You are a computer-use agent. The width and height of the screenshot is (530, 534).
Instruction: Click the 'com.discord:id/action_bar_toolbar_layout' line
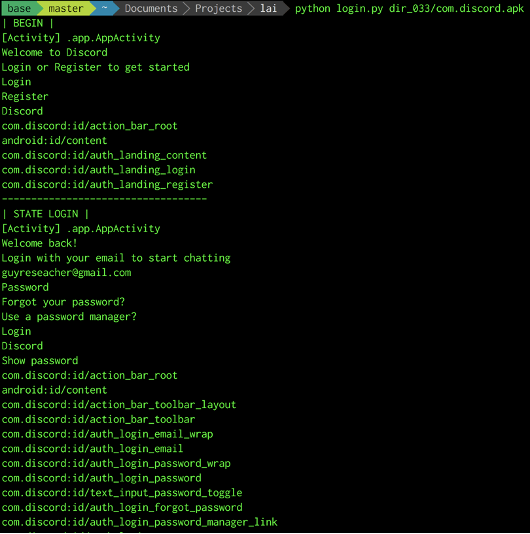(x=119, y=405)
